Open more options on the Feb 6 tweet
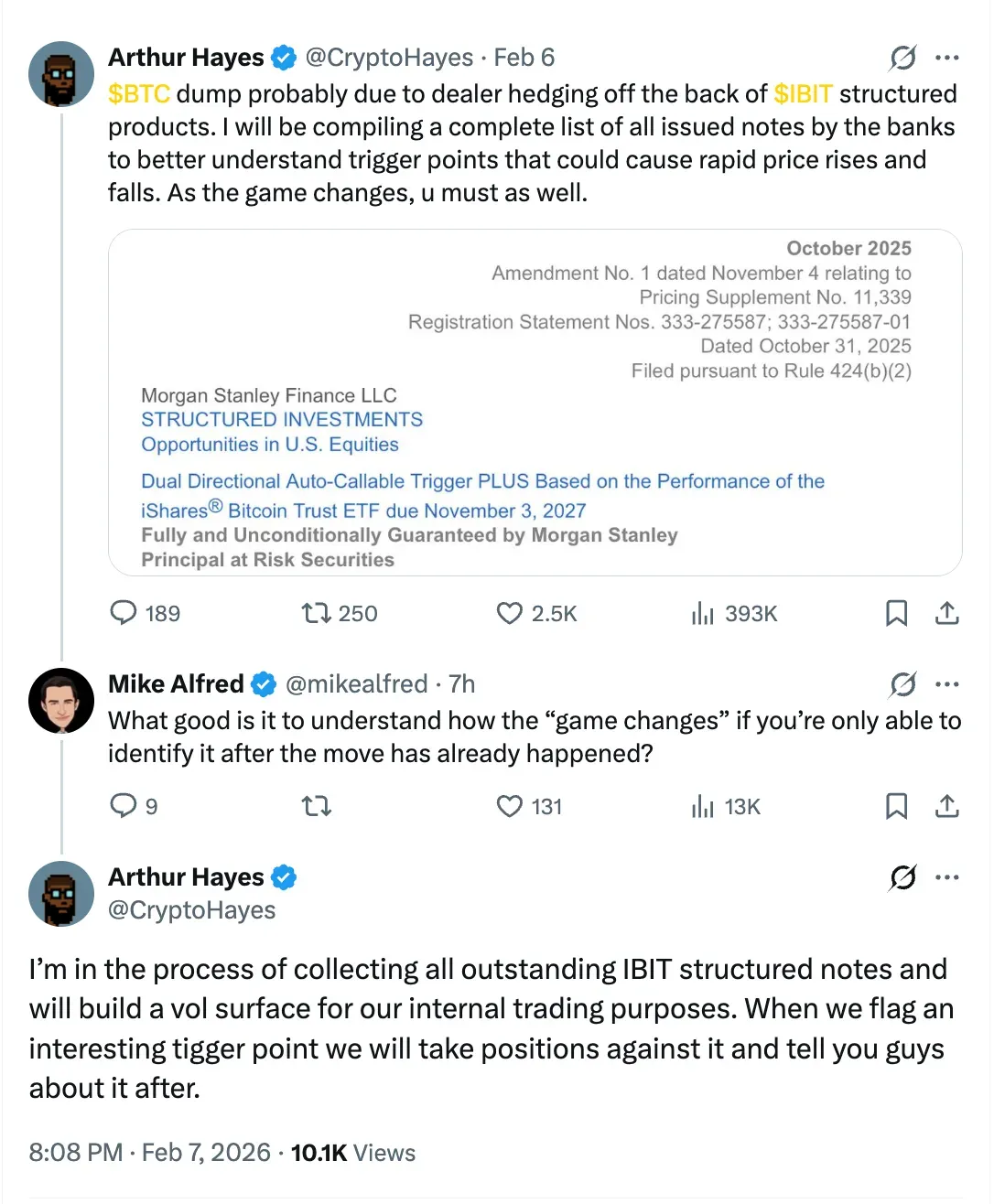The image size is (994, 1204). (947, 58)
